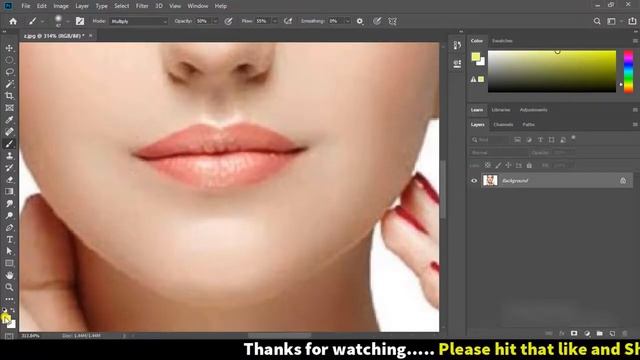640x360 pixels.
Task: Click the foreground color swatch in Color panel
Action: [475, 57]
